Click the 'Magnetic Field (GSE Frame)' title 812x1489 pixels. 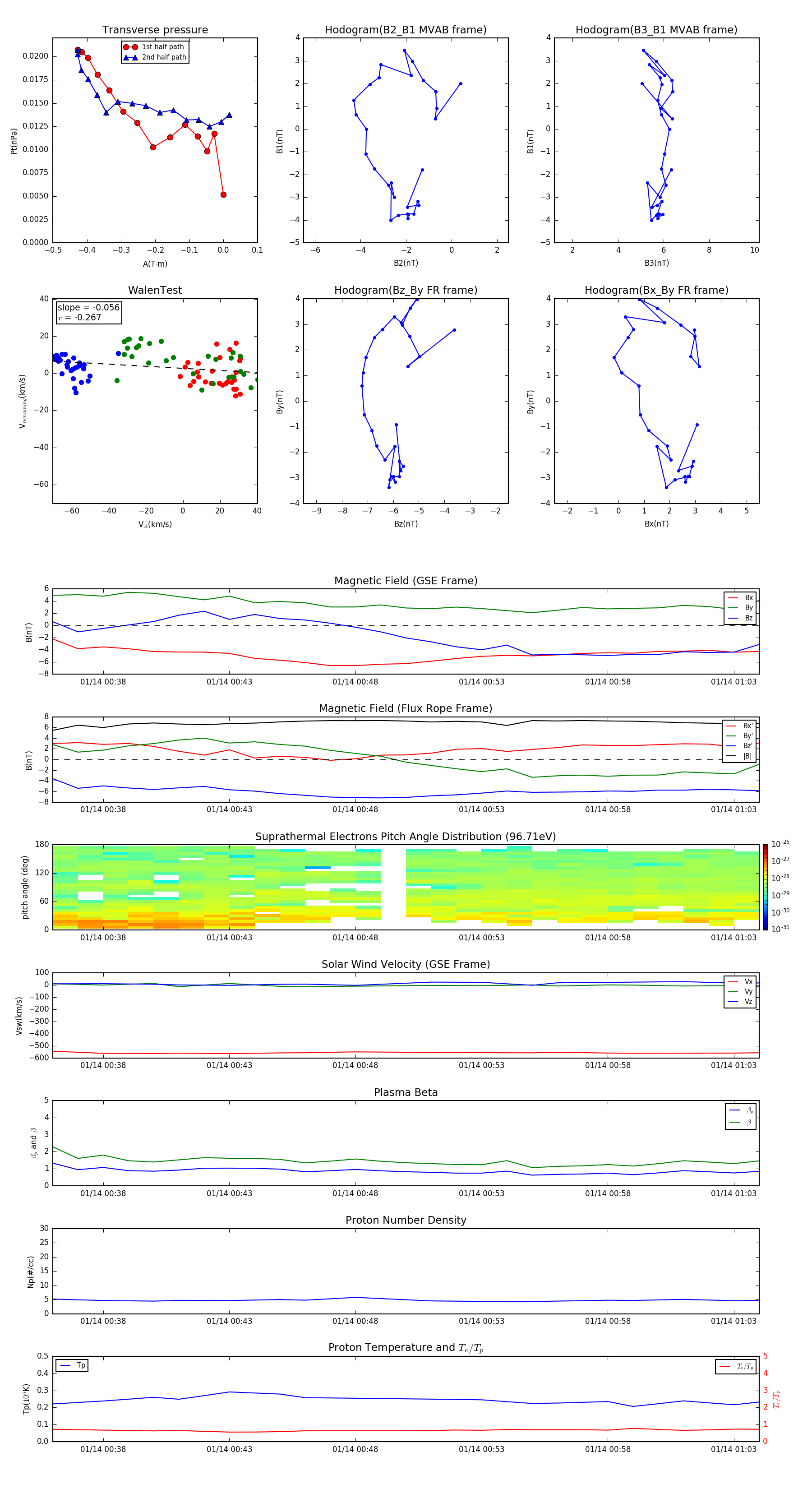[x=406, y=581]
